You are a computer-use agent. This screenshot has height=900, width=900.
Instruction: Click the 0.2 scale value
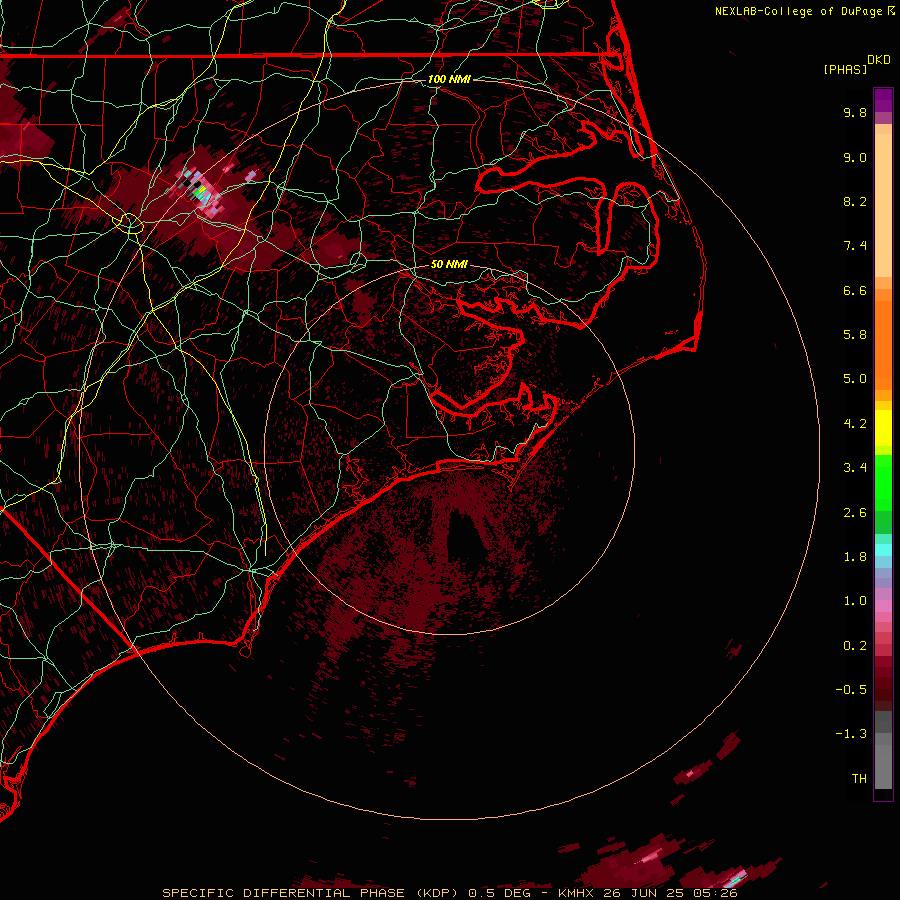coord(855,646)
